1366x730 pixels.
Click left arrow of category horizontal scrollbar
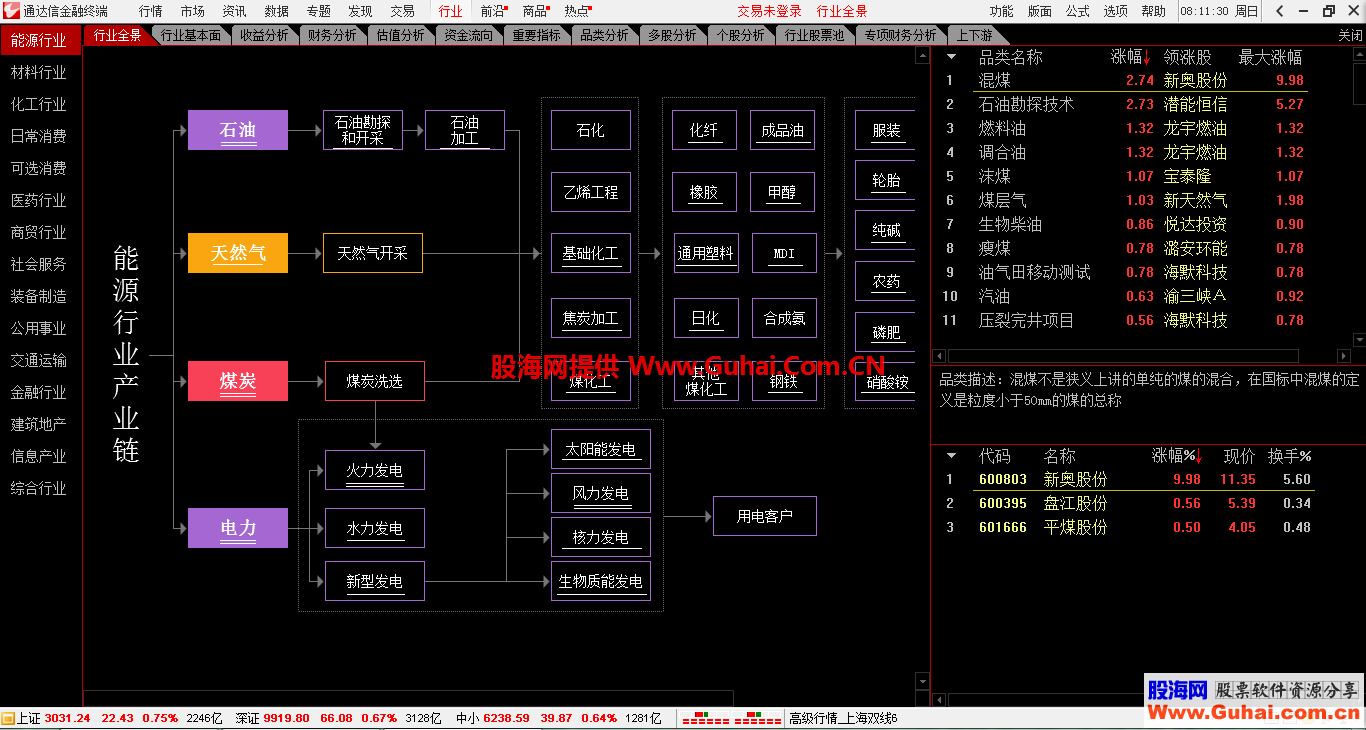pos(939,356)
